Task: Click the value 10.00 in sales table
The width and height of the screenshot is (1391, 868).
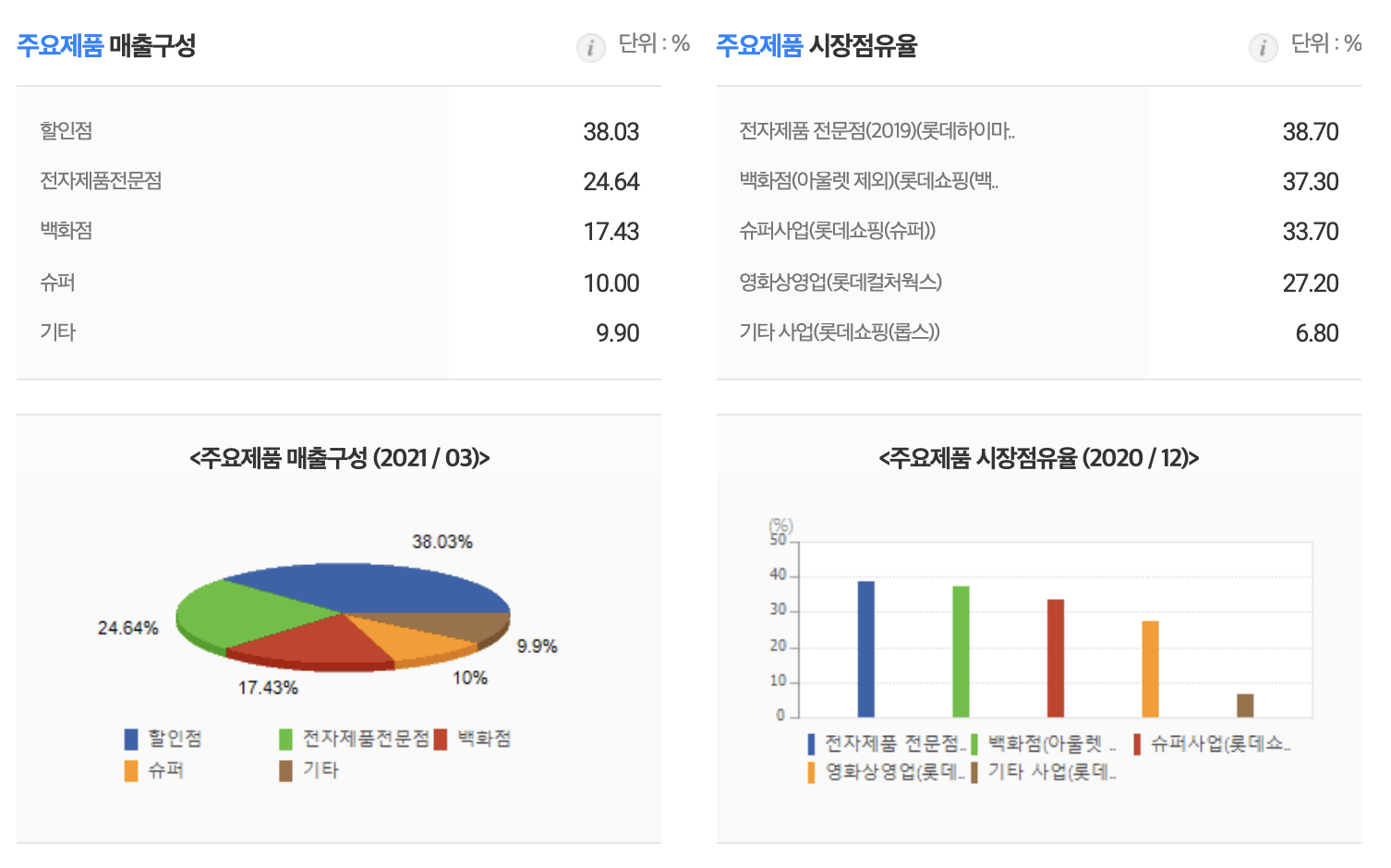Action: click(x=611, y=283)
